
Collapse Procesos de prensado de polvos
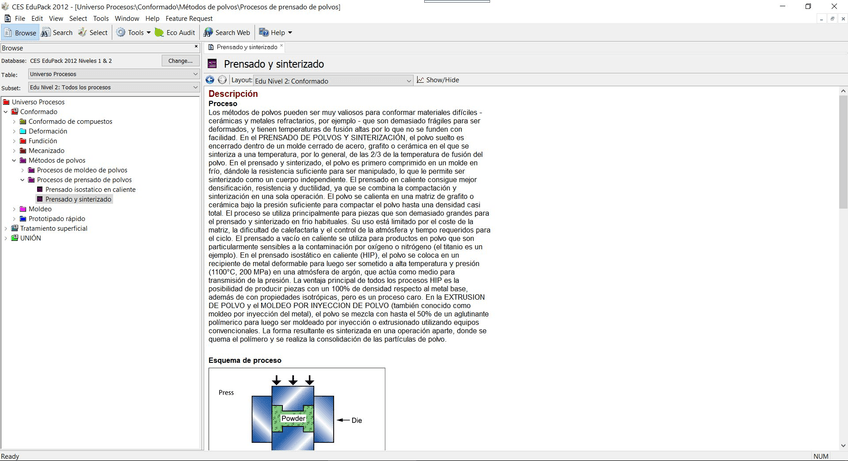(x=23, y=180)
